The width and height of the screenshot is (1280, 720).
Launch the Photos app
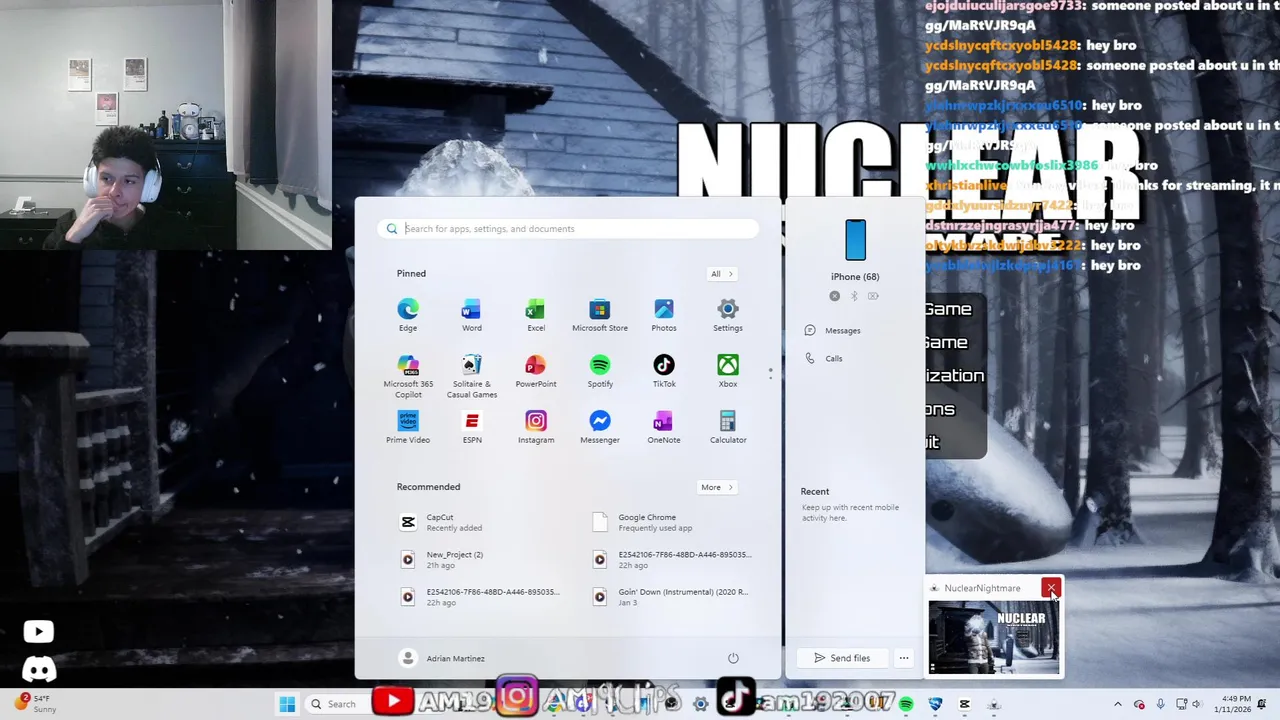(664, 315)
